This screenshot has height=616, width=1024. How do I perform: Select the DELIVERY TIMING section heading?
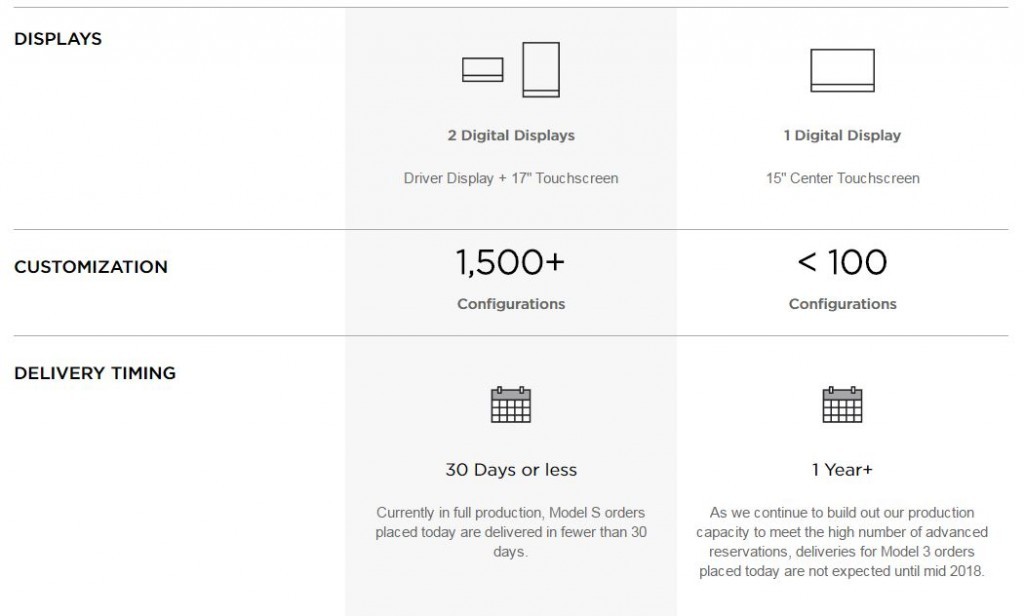[95, 373]
